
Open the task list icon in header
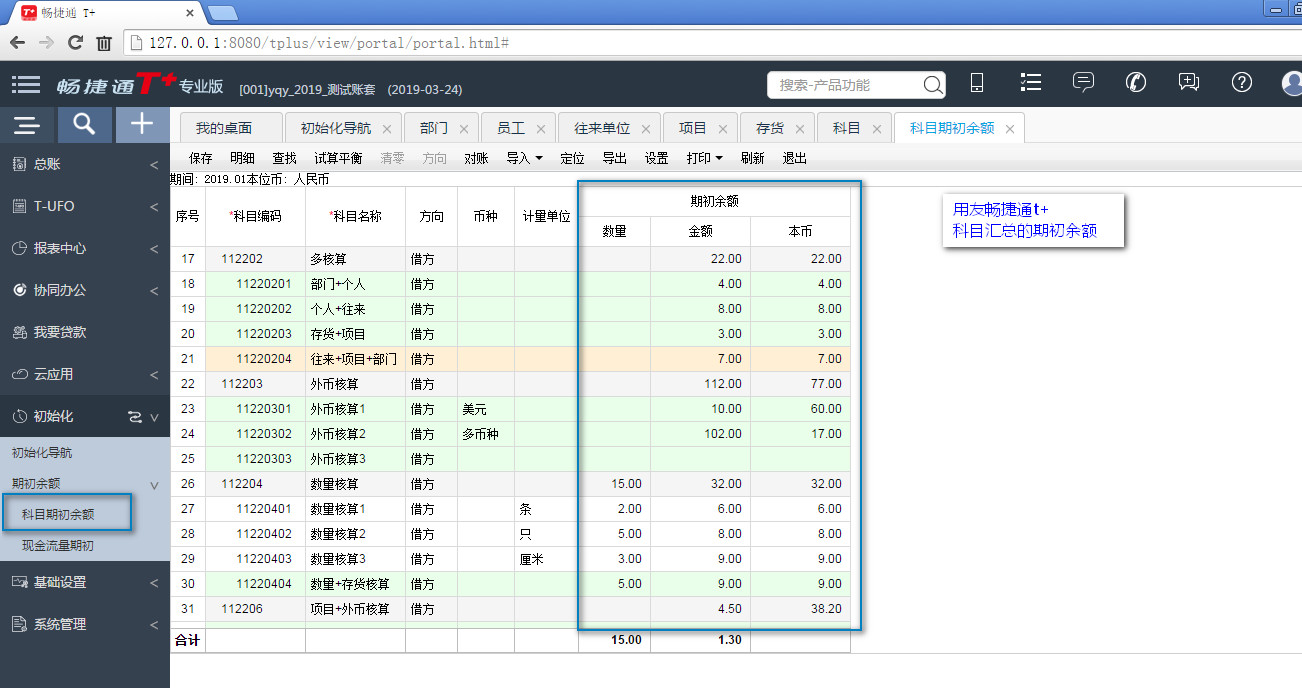(1030, 83)
